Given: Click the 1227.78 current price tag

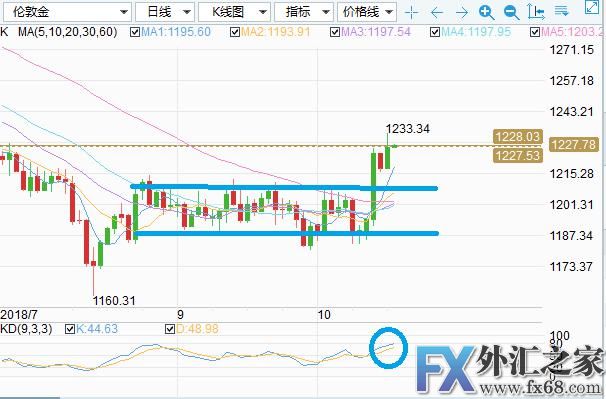Looking at the screenshot, I should pyautogui.click(x=574, y=145).
